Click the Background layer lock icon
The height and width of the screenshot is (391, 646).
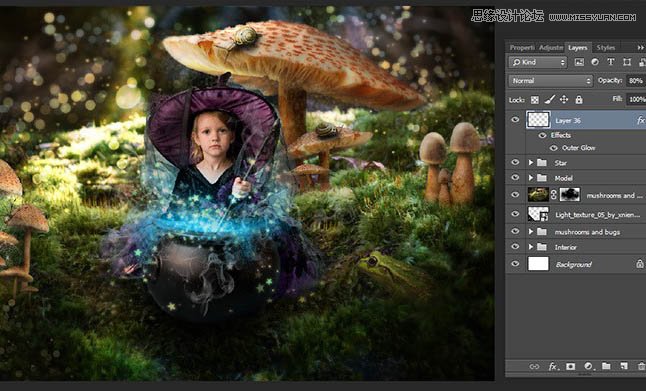(639, 264)
